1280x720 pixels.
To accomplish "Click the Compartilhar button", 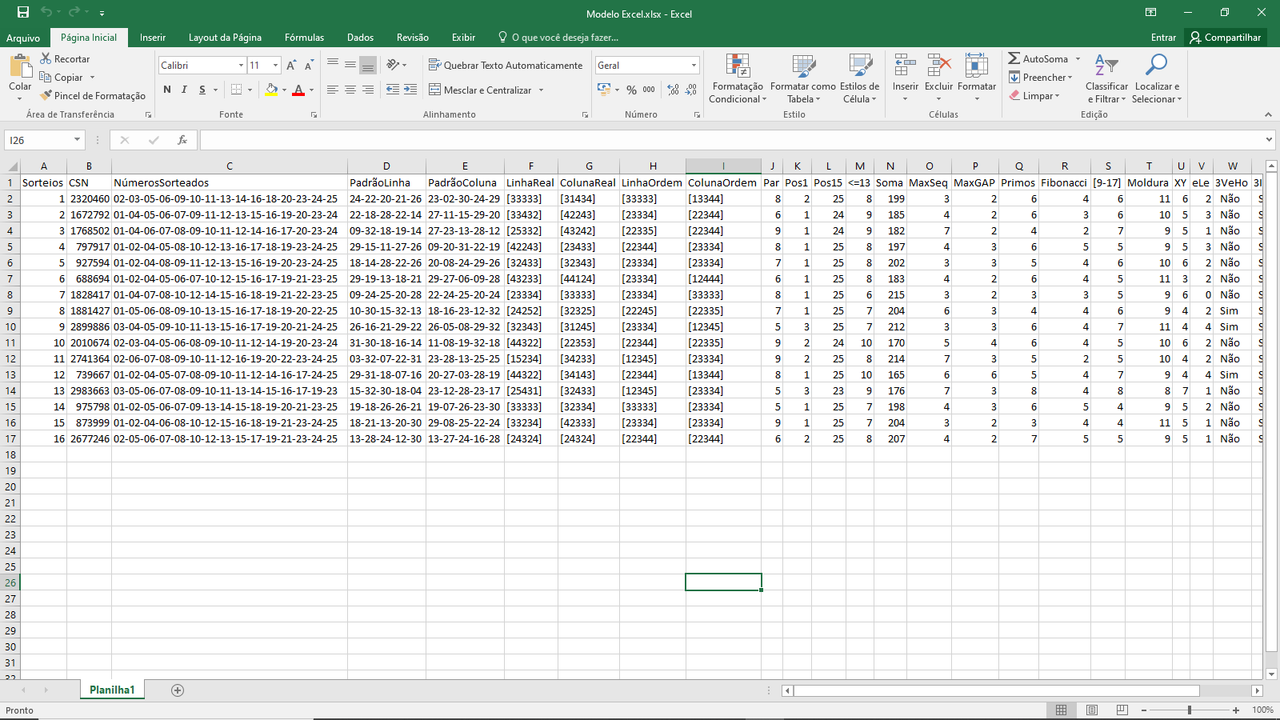I will point(1224,37).
